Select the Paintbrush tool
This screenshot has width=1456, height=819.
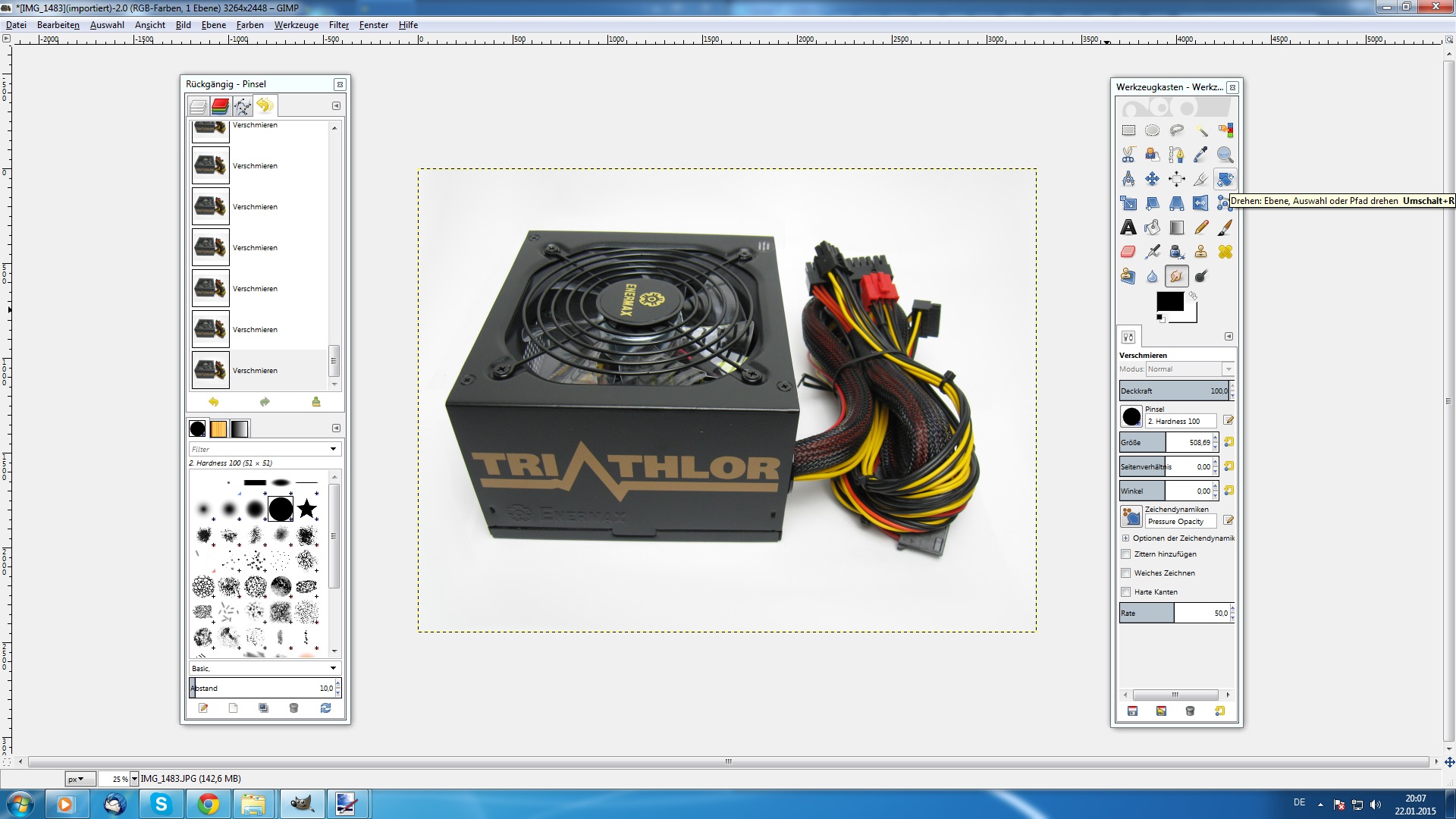click(x=1225, y=227)
